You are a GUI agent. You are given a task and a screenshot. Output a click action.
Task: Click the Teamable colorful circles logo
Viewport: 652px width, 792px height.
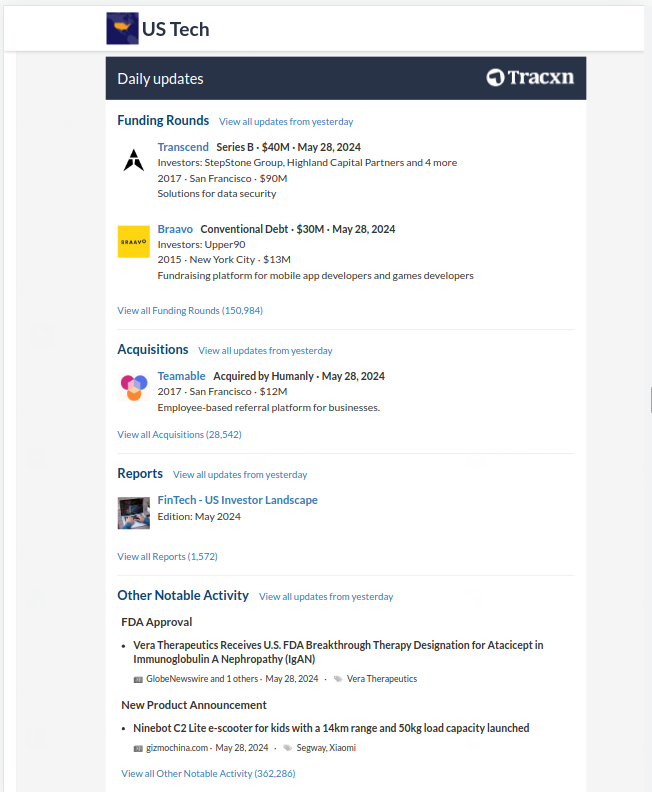point(134,387)
